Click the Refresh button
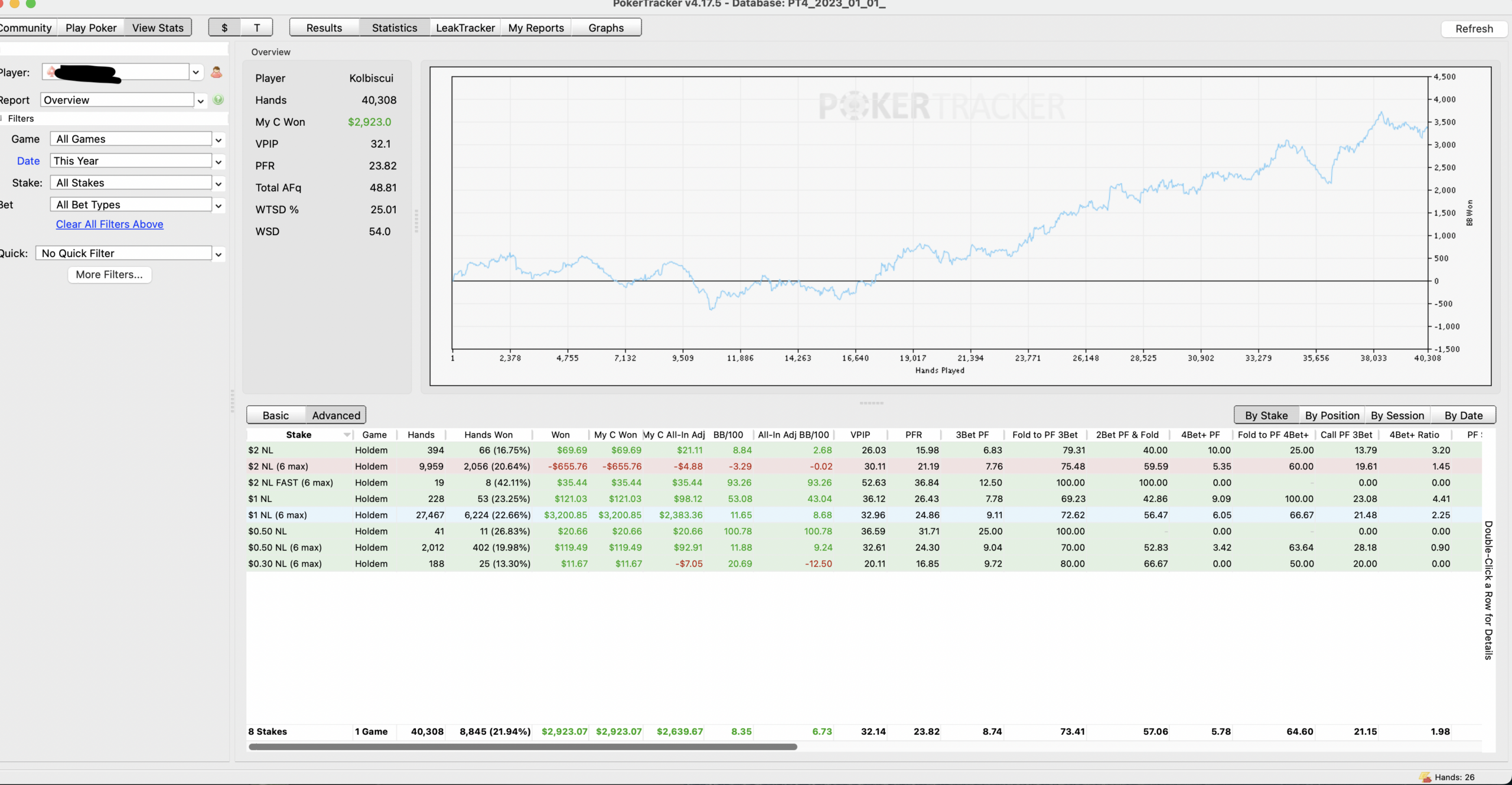 pos(1474,29)
